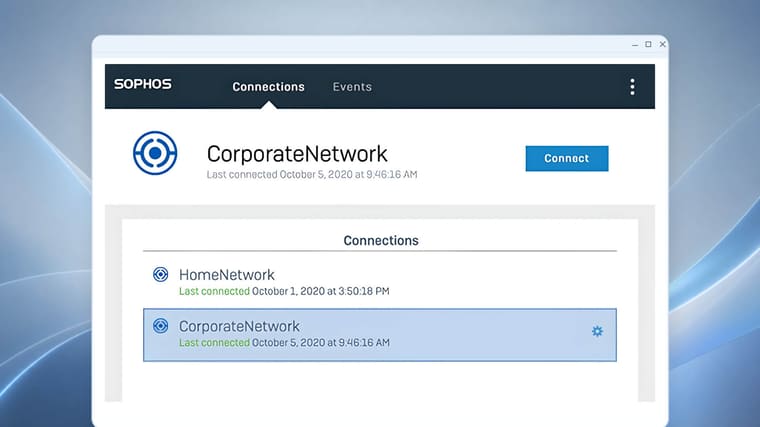This screenshot has width=760, height=427.
Task: Click the HomeNetwork row's connection icon
Action: [160, 274]
